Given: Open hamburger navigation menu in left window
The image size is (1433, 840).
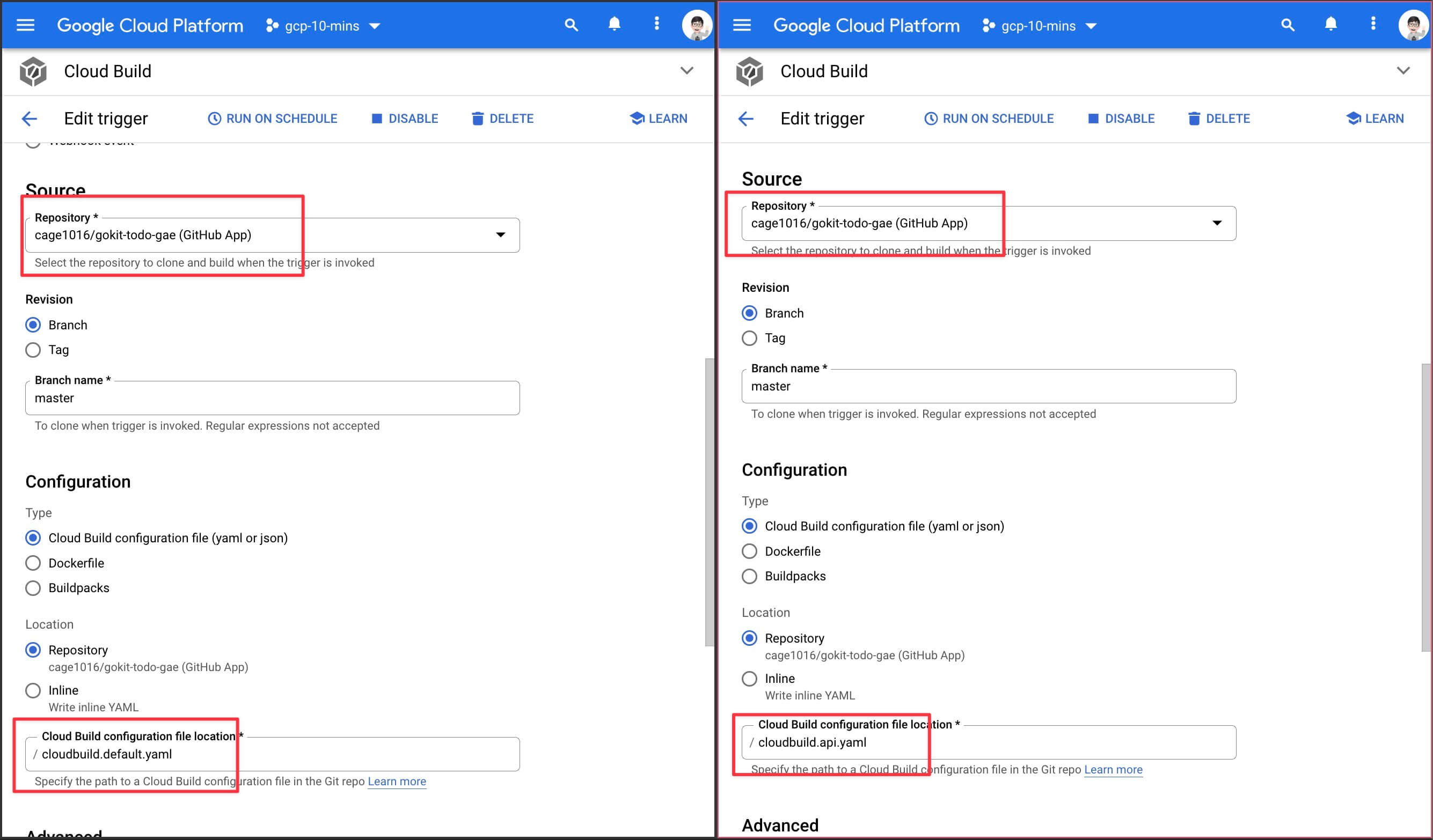Looking at the screenshot, I should click(x=26, y=25).
